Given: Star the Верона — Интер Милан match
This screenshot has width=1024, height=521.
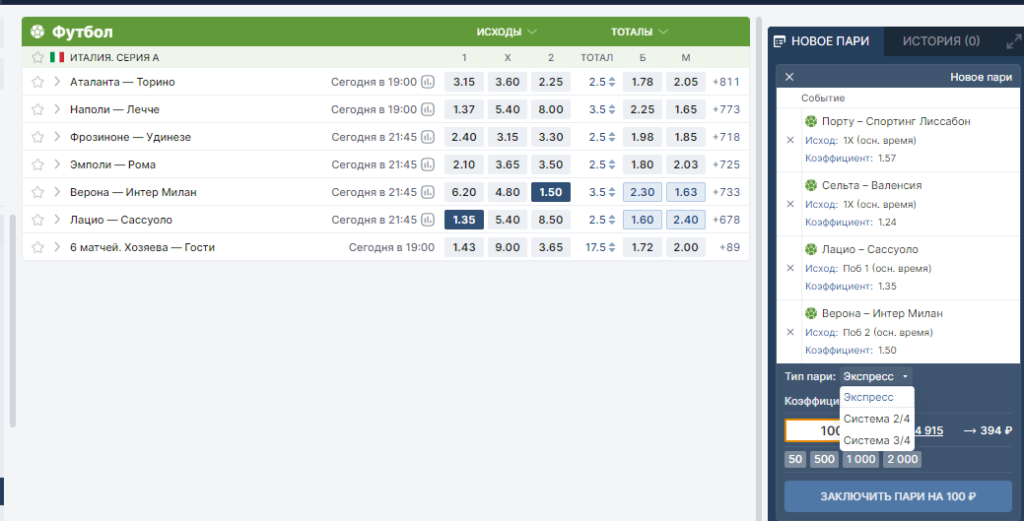Looking at the screenshot, I should coord(38,192).
